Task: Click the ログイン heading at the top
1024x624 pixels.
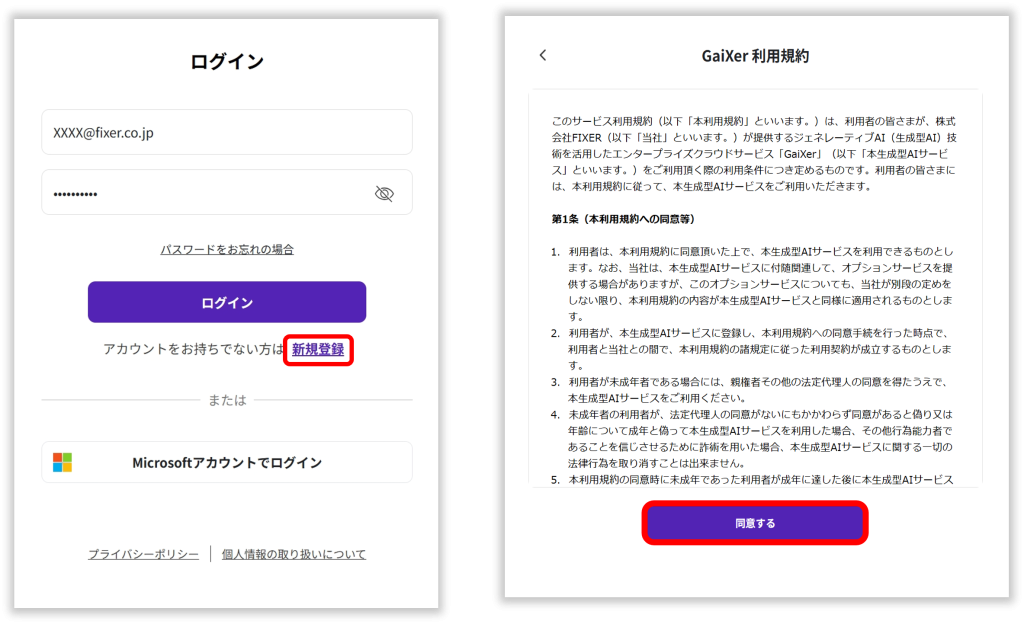Action: coord(227,62)
